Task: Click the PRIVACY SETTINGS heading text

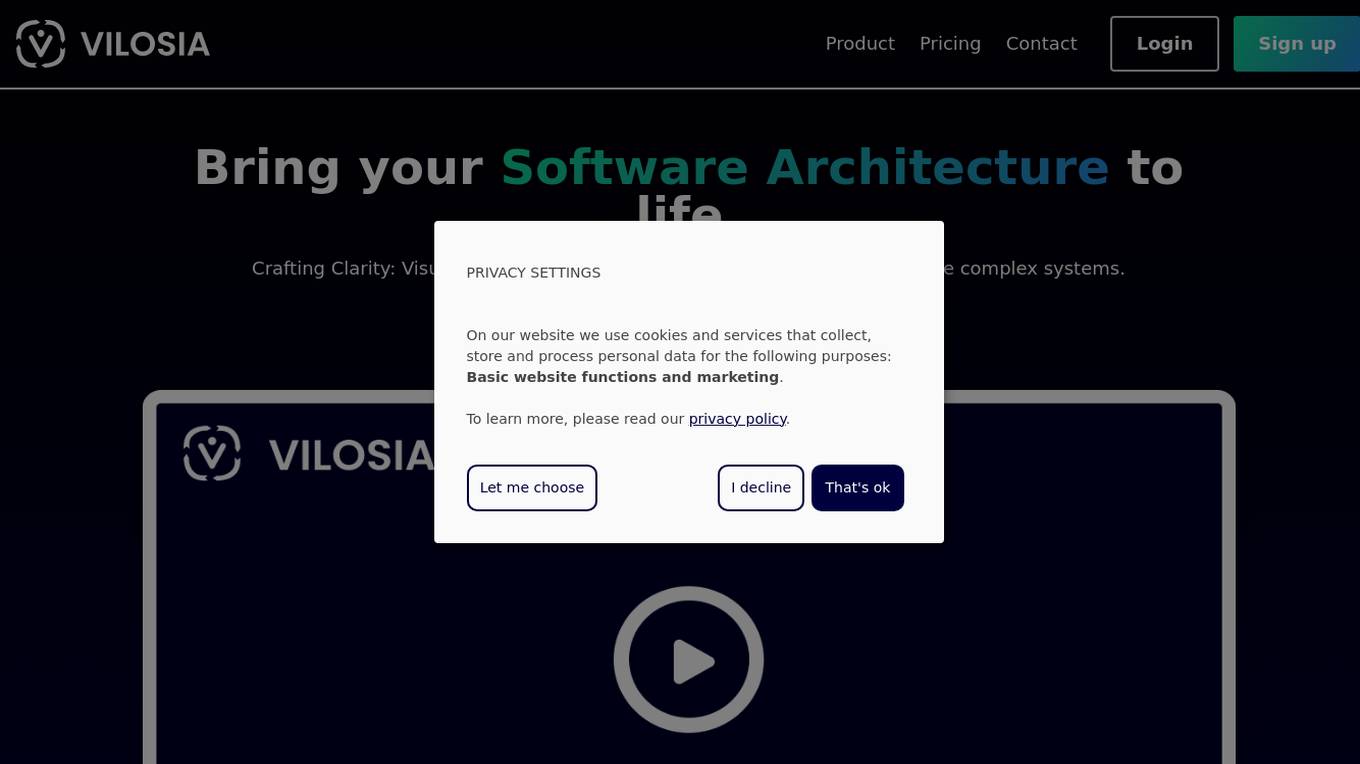Action: (533, 273)
